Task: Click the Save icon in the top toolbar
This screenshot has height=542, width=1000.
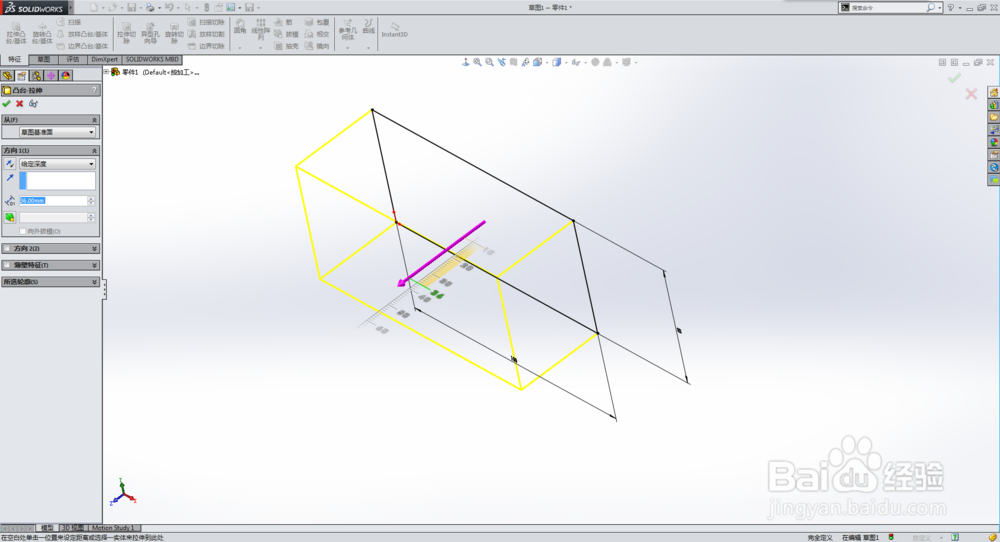Action: click(x=131, y=8)
